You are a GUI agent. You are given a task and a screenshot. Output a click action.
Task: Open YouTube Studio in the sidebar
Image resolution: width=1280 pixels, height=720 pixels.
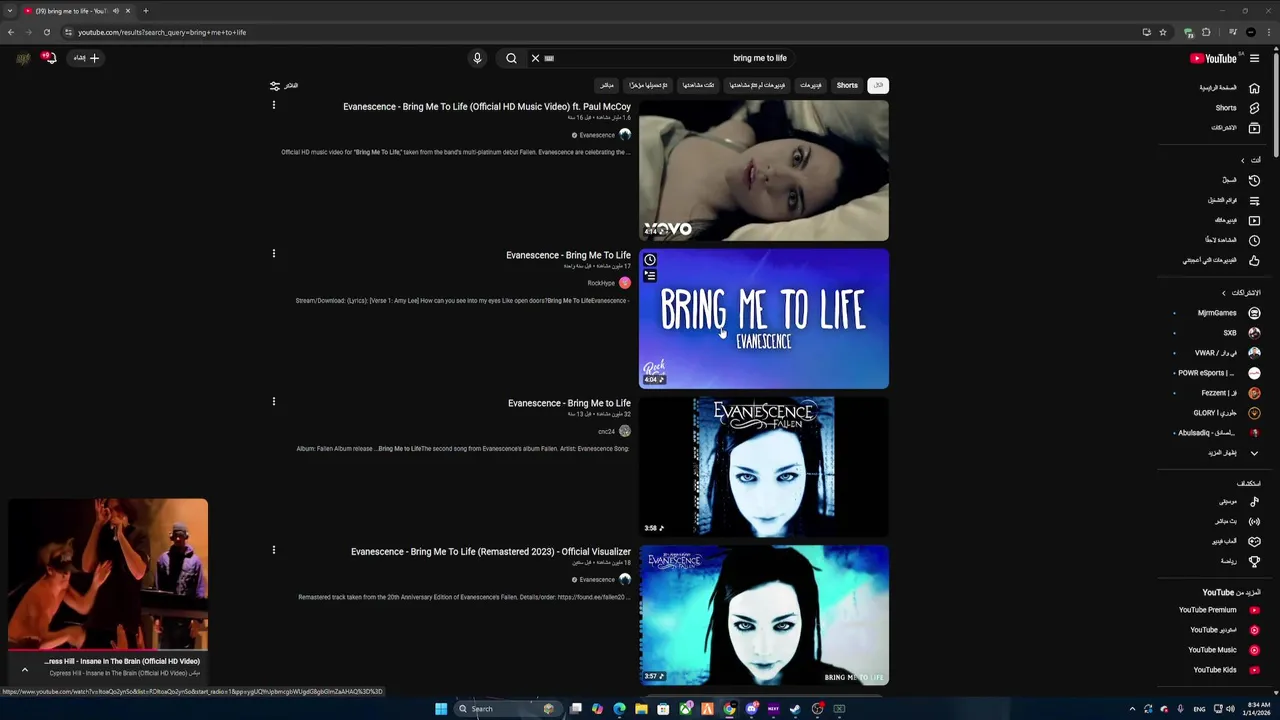point(1224,630)
